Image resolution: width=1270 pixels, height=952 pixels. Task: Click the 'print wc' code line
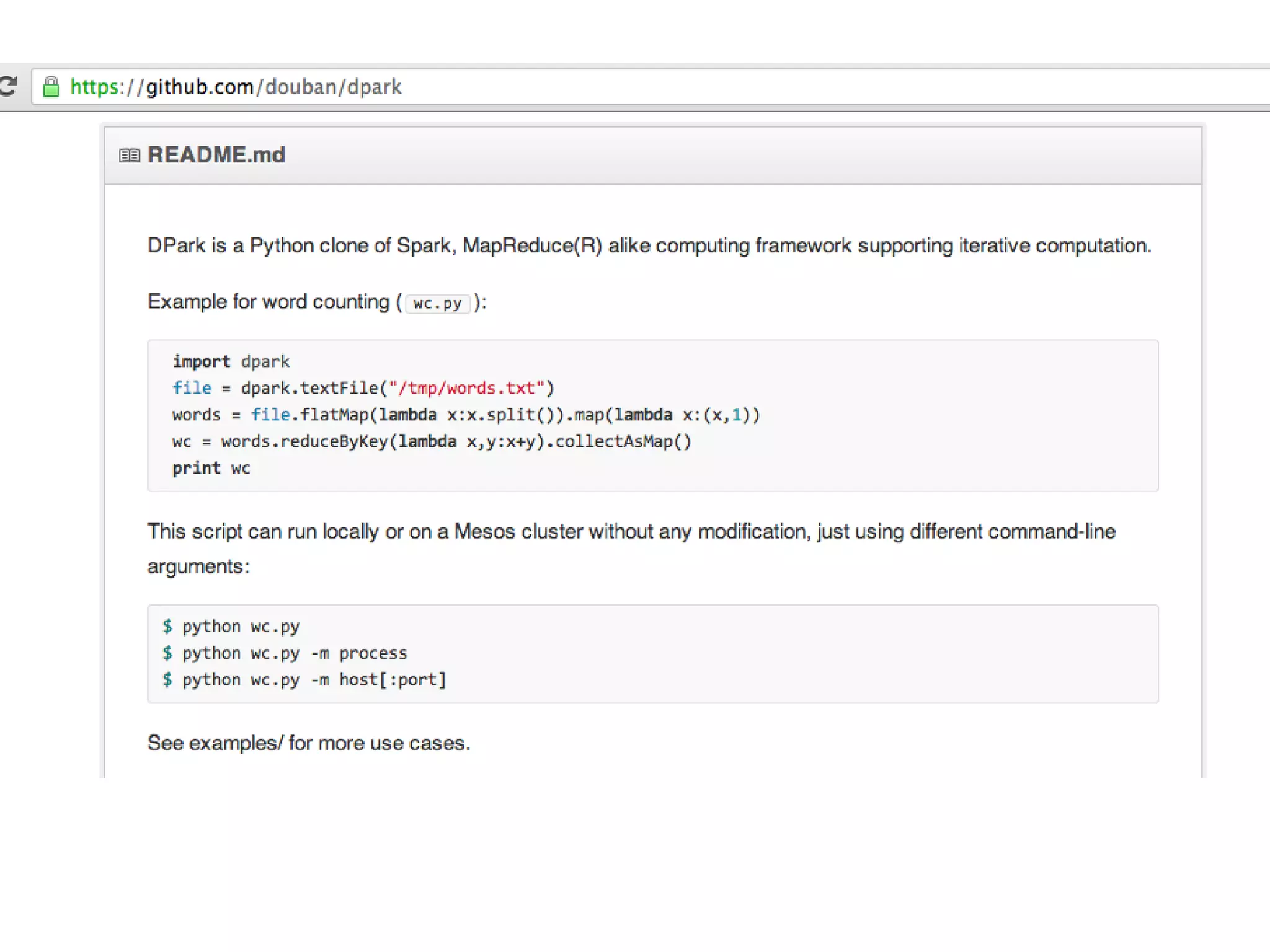tap(211, 468)
